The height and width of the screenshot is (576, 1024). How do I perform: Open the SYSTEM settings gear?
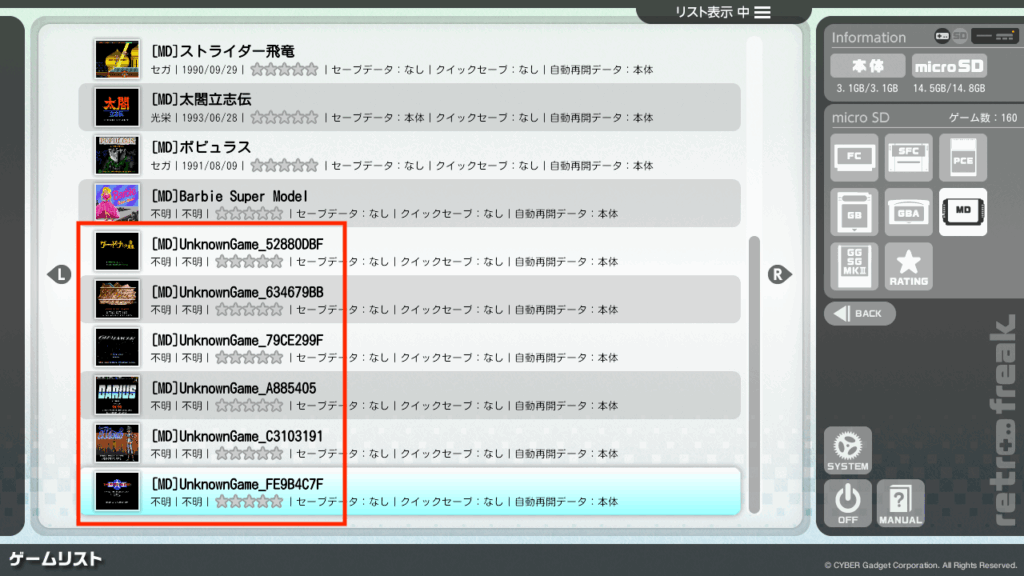847,451
